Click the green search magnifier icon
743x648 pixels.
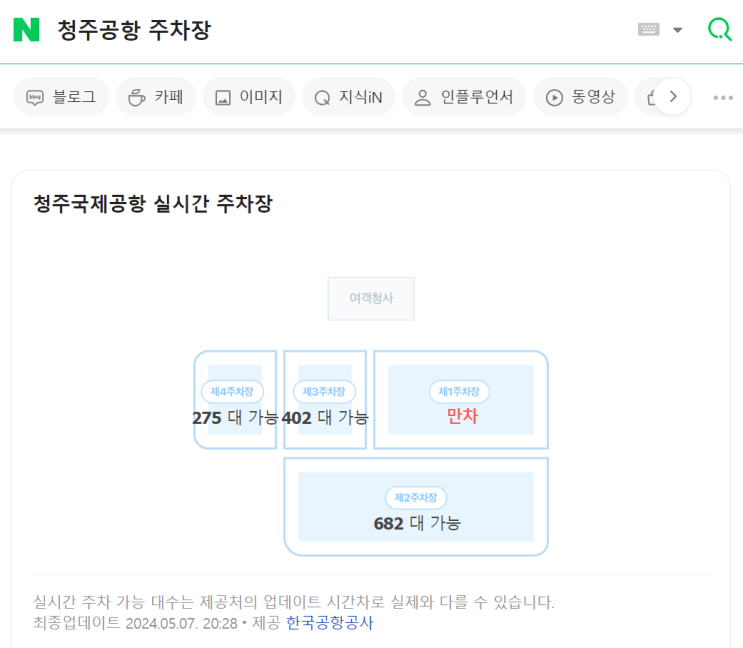coord(720,29)
